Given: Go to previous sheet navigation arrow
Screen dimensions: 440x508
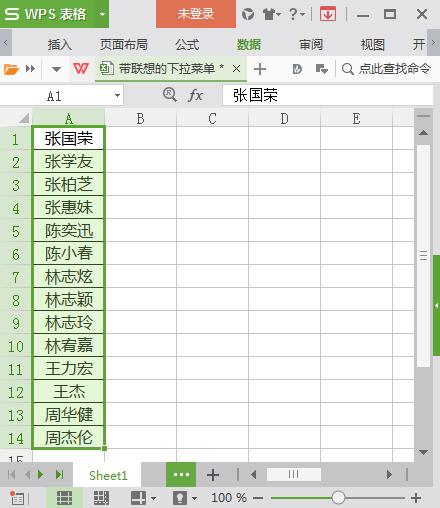Looking at the screenshot, I should point(28,475).
